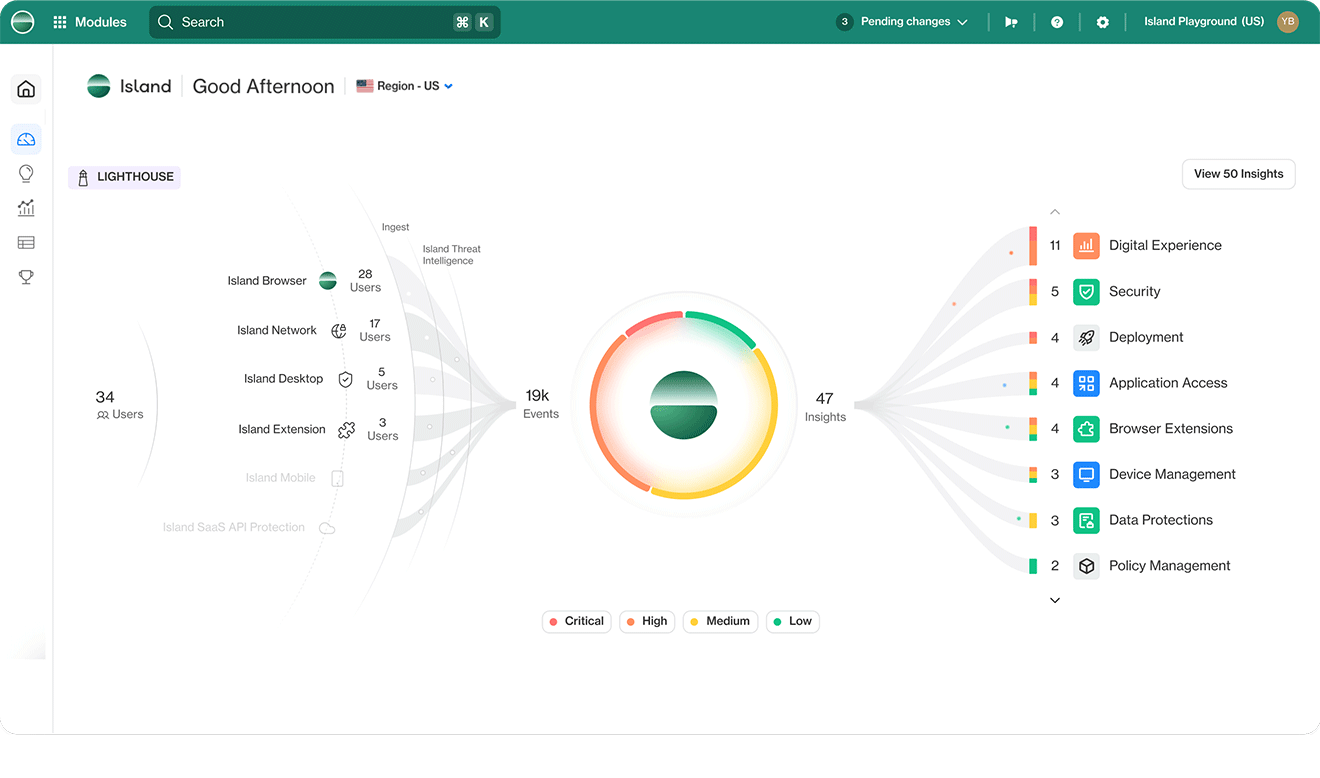Click the View 50 Insights button
Viewport: 1320px width, 778px height.
(x=1238, y=174)
